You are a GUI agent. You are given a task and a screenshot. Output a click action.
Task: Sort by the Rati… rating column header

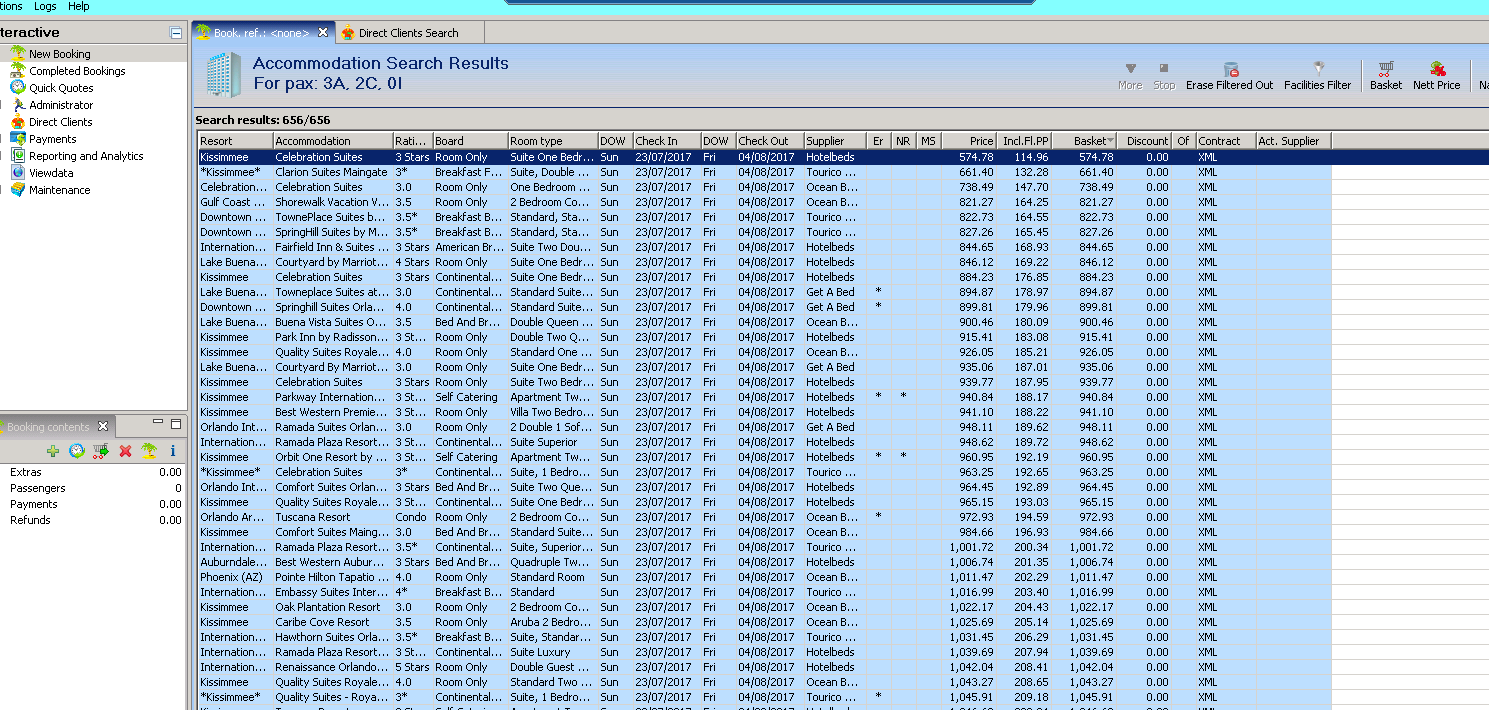[412, 141]
